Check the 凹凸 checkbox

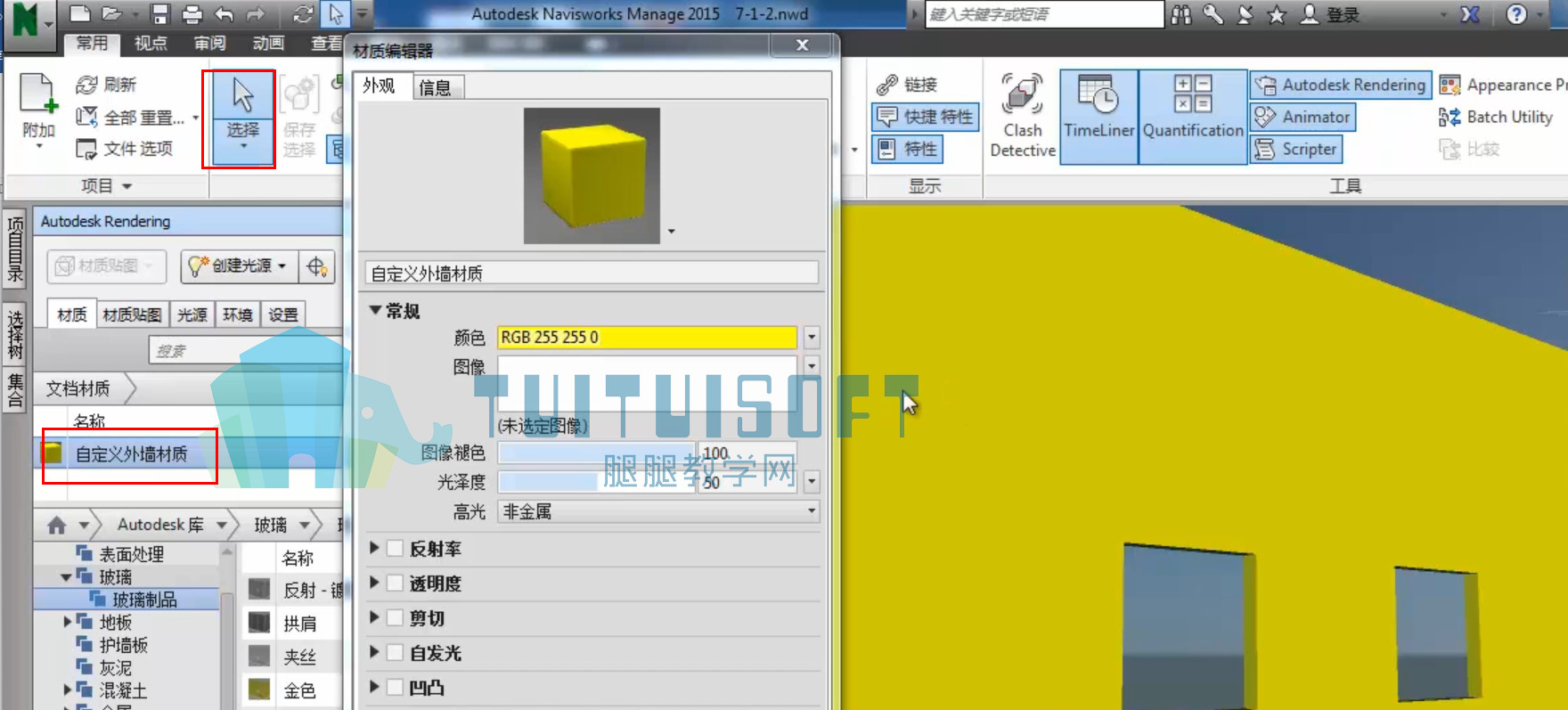(x=396, y=688)
